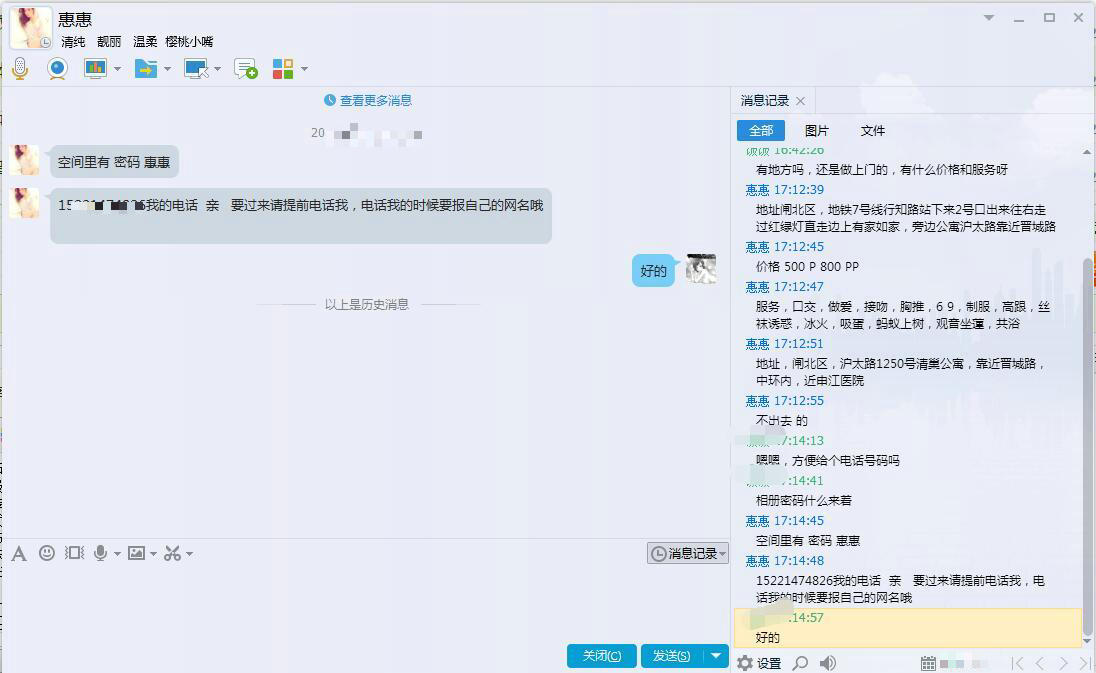Start a voice call from the top toolbar

coord(18,68)
